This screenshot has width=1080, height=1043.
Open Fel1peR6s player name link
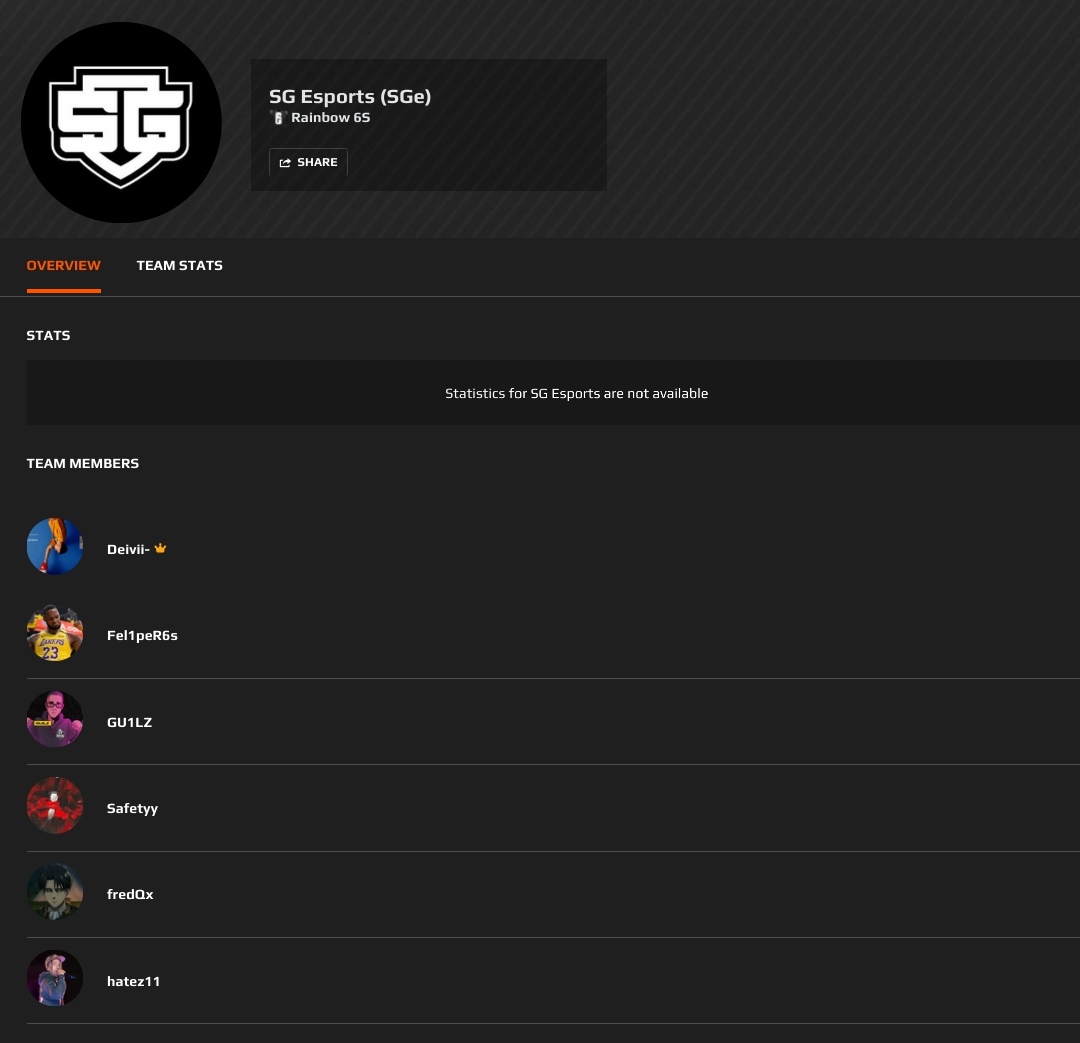pos(142,635)
